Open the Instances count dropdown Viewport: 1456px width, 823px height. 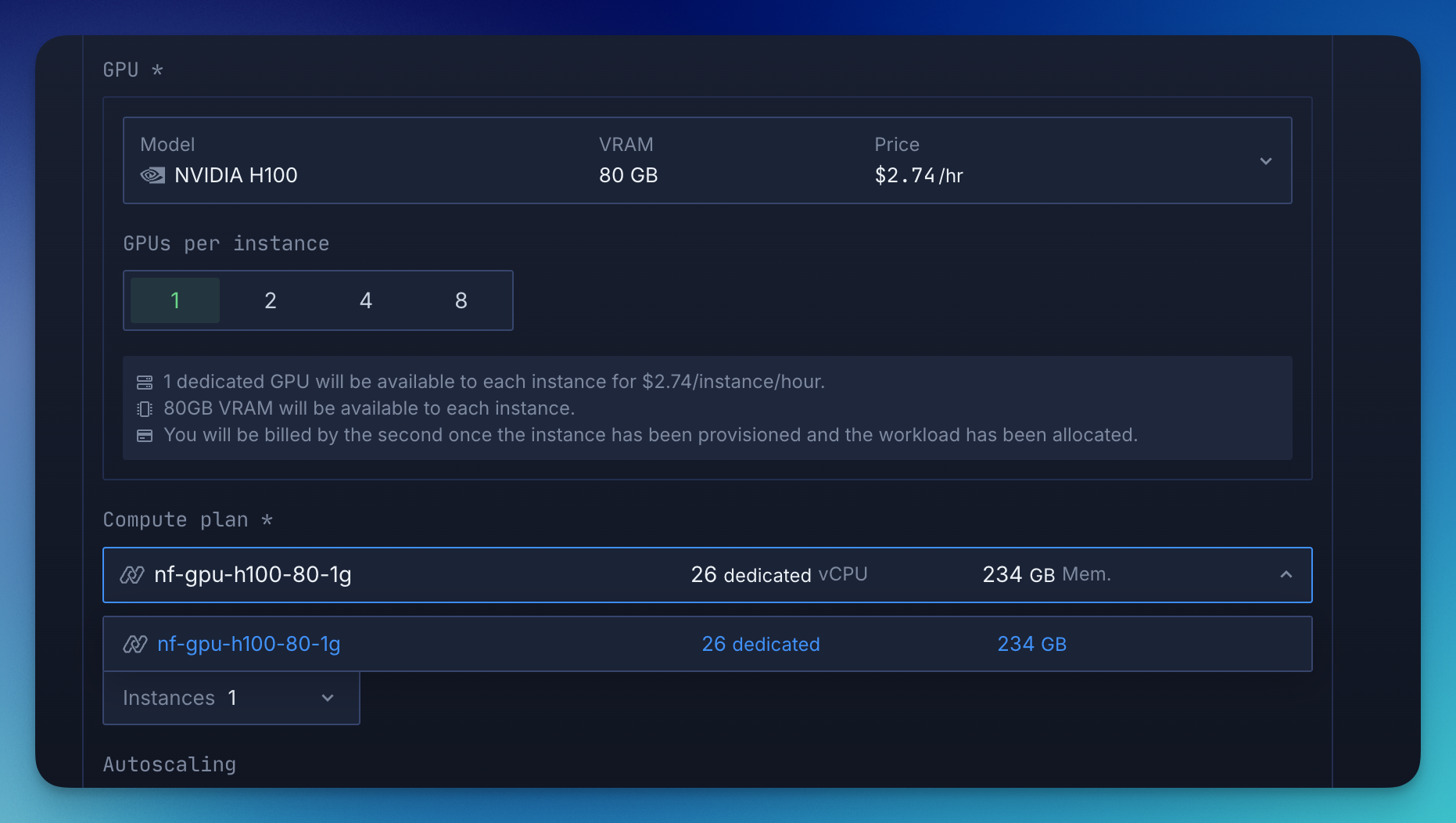click(231, 698)
